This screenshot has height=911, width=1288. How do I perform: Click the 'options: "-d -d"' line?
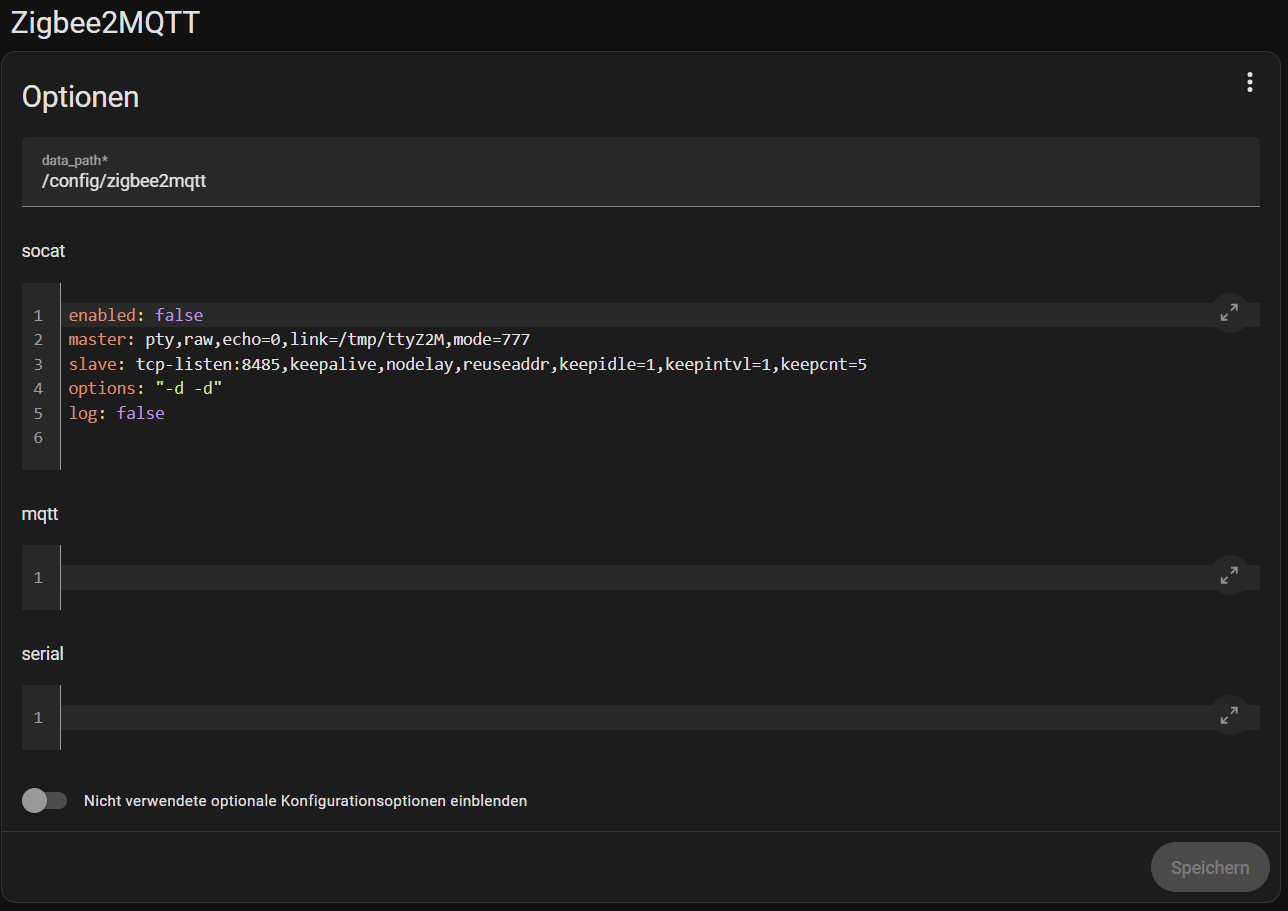pyautogui.click(x=145, y=388)
